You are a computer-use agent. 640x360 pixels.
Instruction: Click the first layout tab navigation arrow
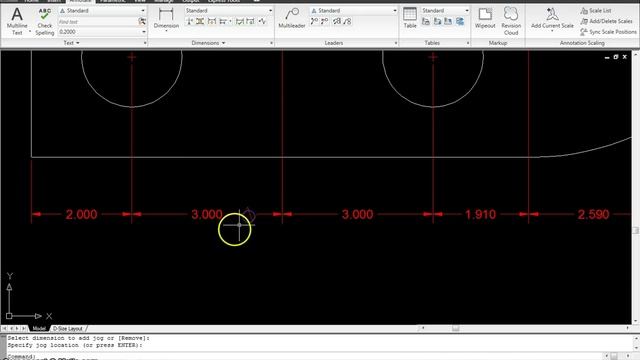(x=4, y=328)
